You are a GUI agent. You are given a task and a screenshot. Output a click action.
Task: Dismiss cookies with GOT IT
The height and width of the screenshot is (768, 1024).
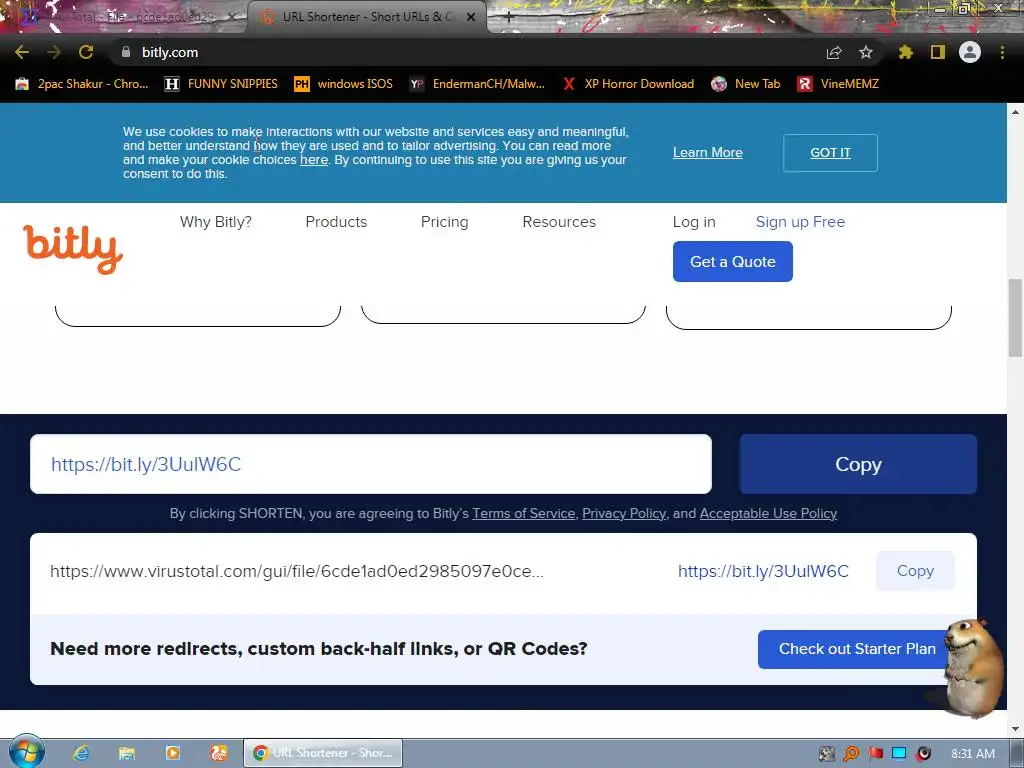point(830,153)
